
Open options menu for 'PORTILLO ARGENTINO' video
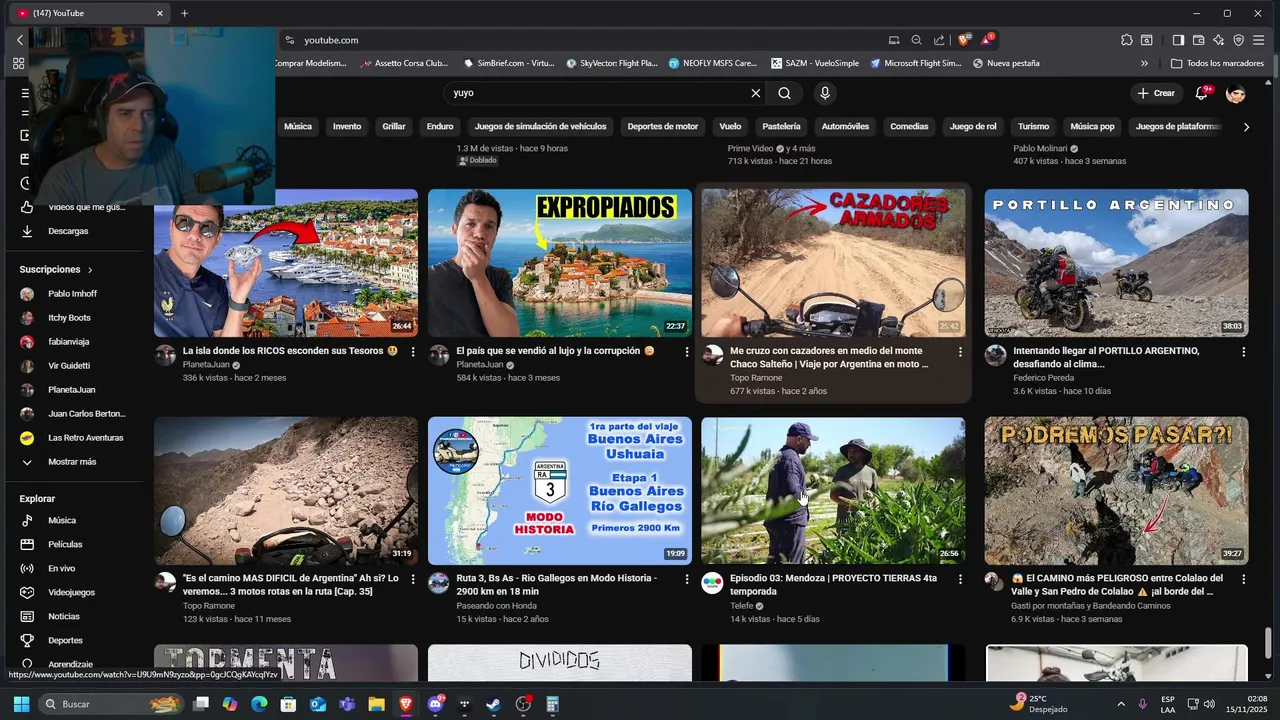(1244, 352)
